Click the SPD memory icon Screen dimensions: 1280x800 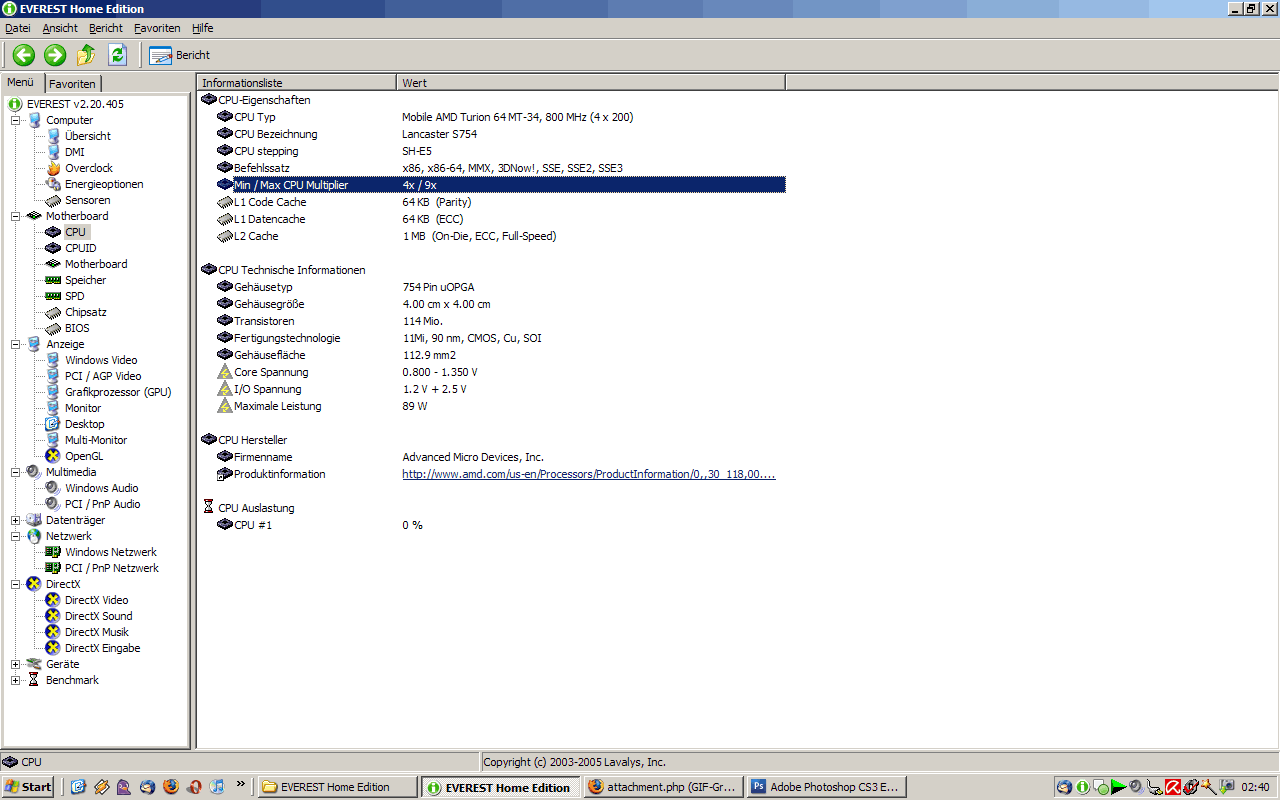53,296
